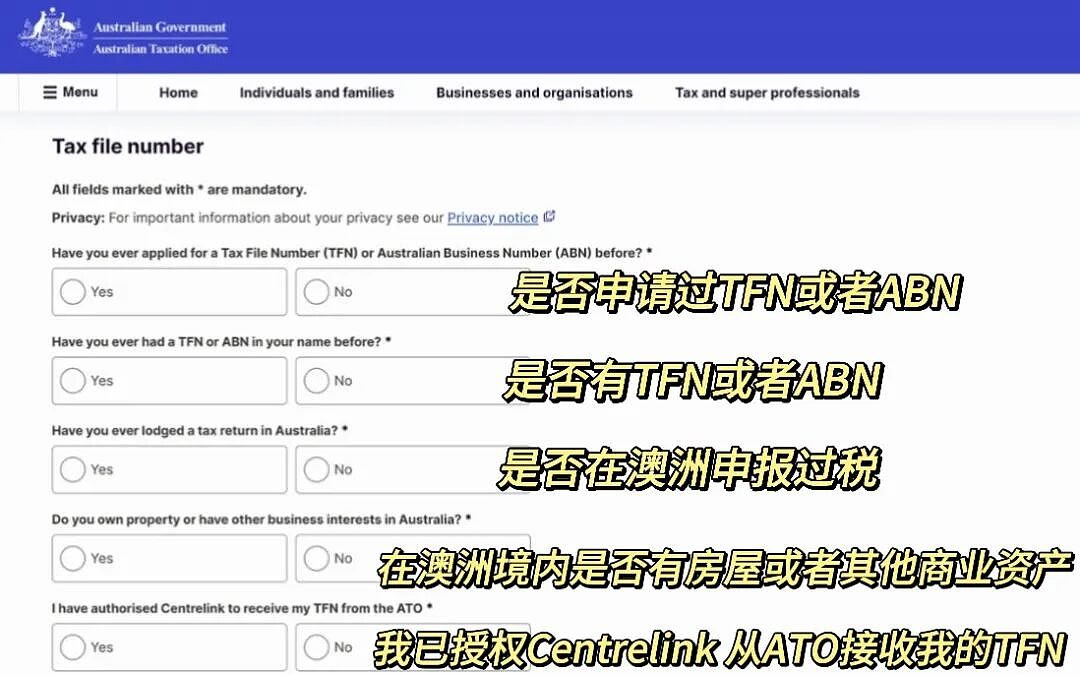
Task: Select No for own property or business interests
Action: tap(413, 559)
